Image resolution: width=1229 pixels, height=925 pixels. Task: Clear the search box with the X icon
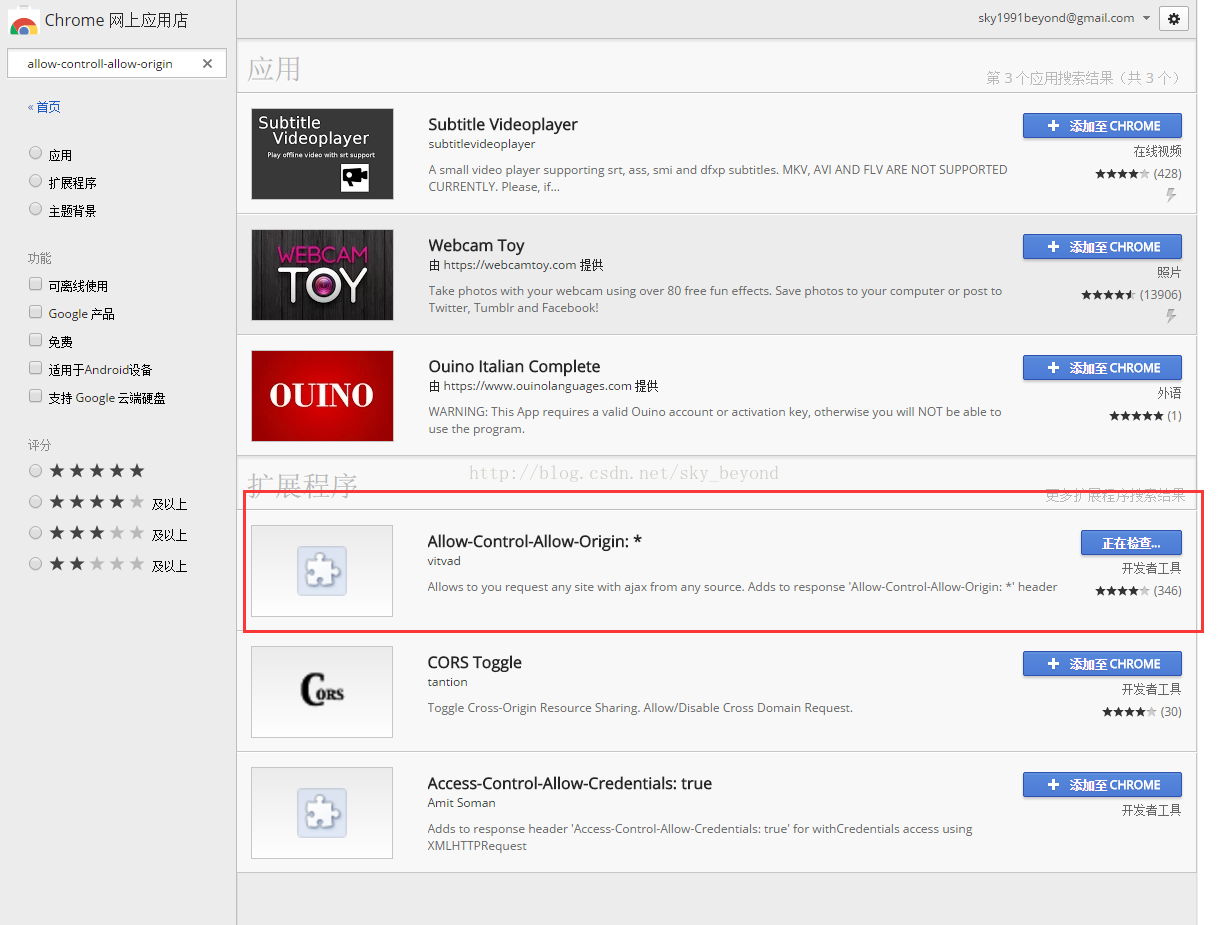click(x=207, y=63)
